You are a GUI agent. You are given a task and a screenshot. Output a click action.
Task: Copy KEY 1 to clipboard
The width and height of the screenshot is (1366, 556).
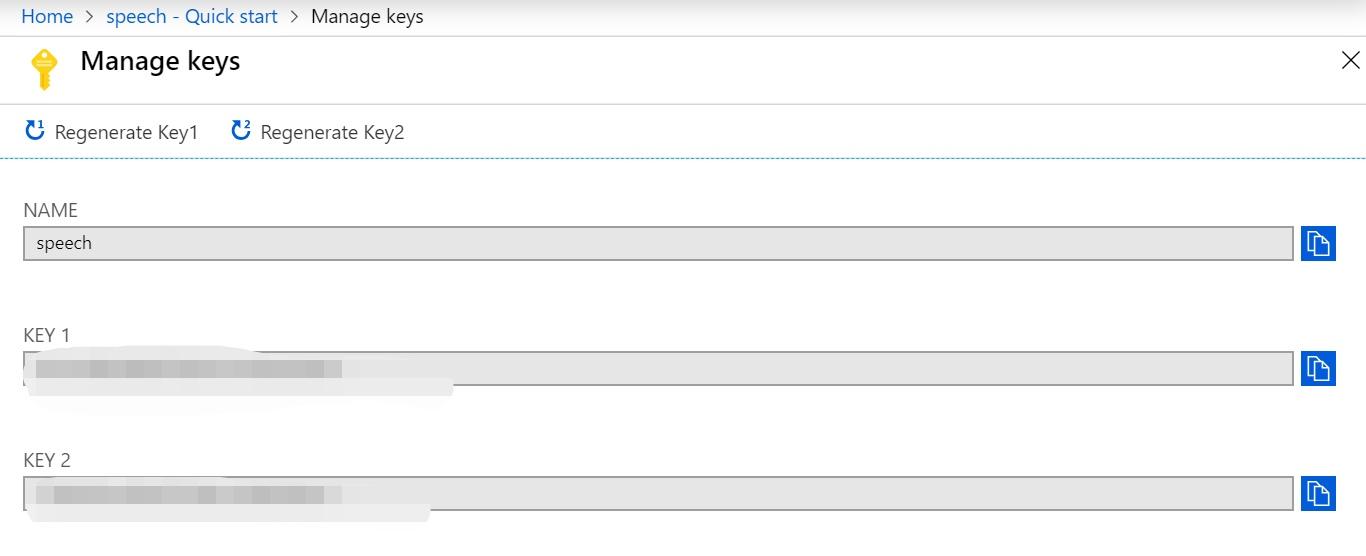pos(1318,368)
